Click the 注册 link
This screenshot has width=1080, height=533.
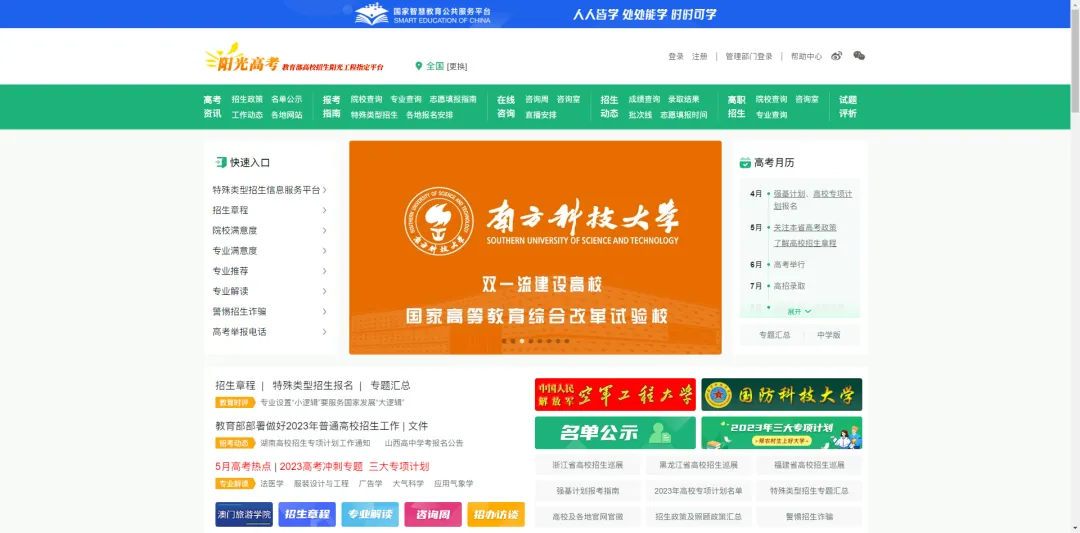699,56
